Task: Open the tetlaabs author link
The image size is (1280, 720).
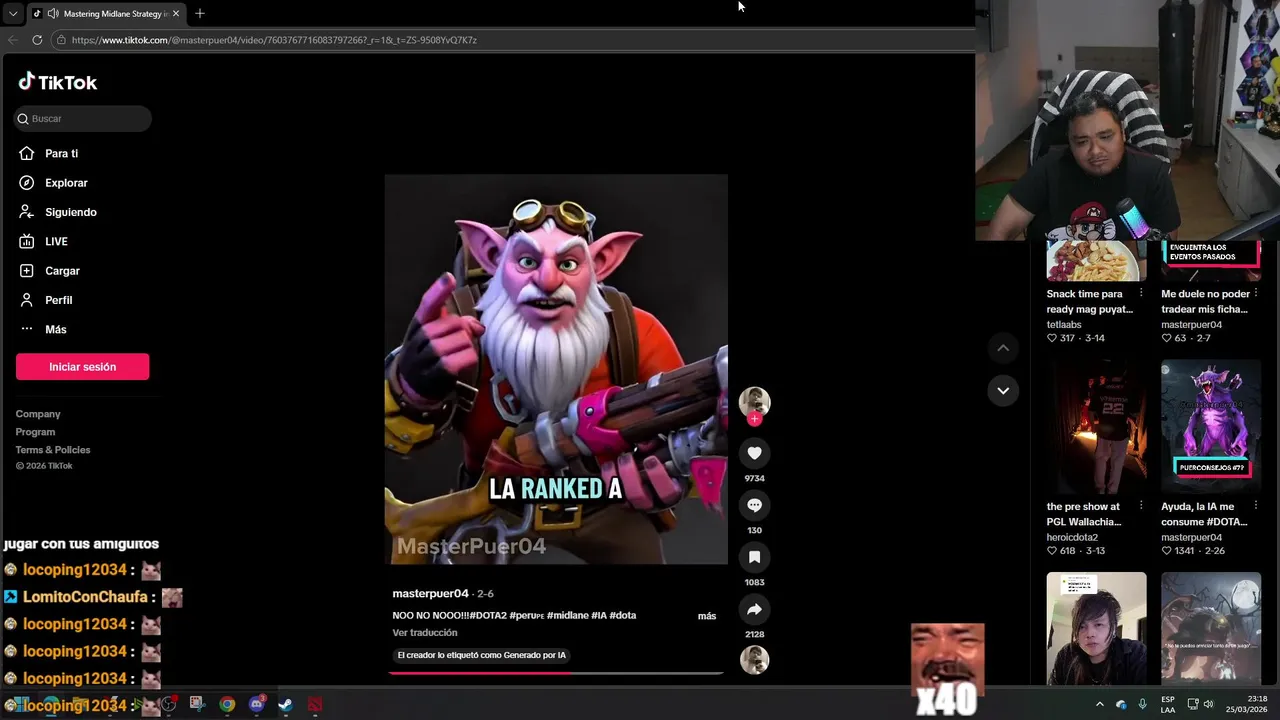Action: click(1064, 324)
